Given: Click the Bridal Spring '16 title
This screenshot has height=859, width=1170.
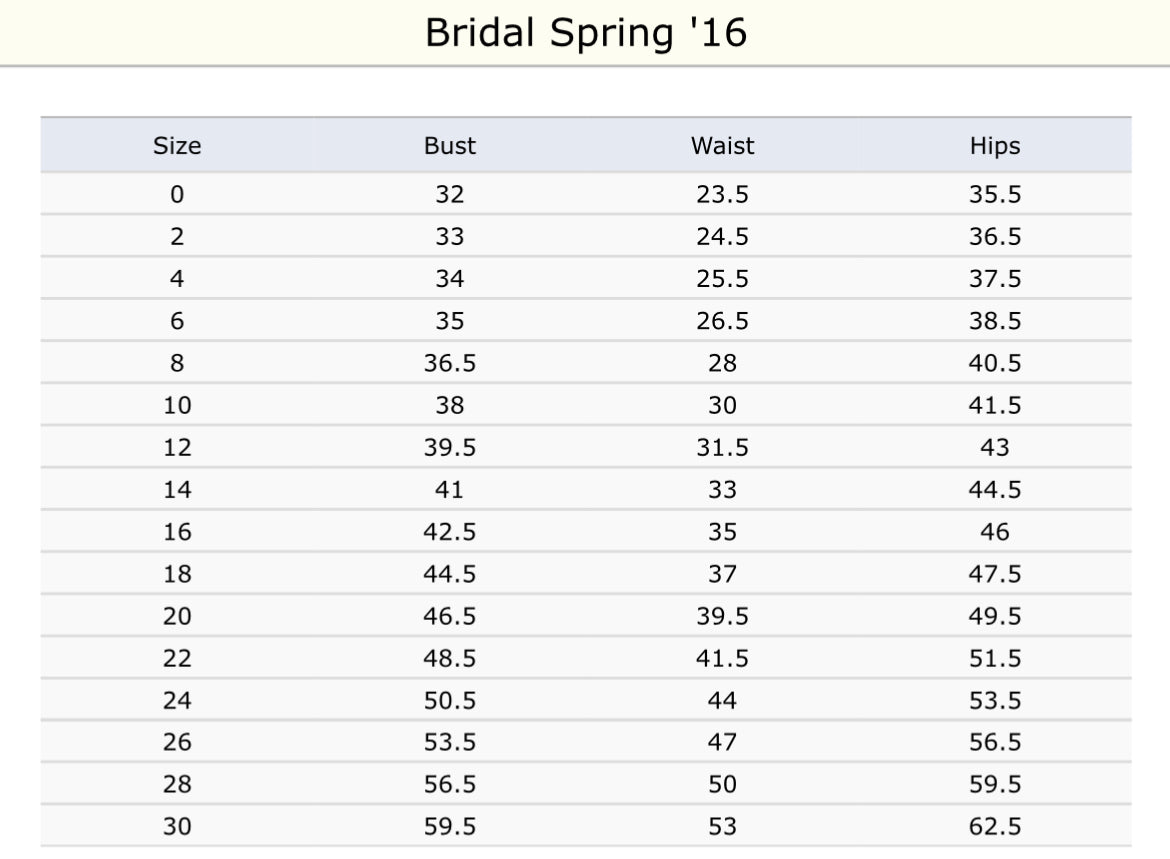Looking at the screenshot, I should coord(585,33).
